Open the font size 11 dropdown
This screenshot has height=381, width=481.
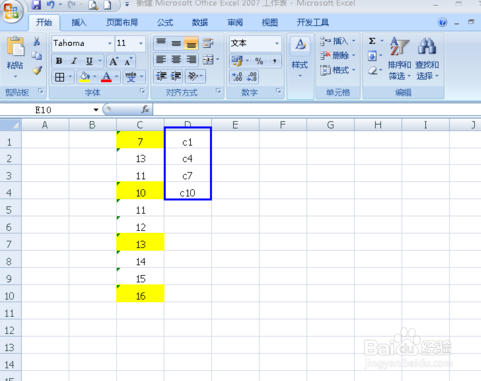(141, 43)
